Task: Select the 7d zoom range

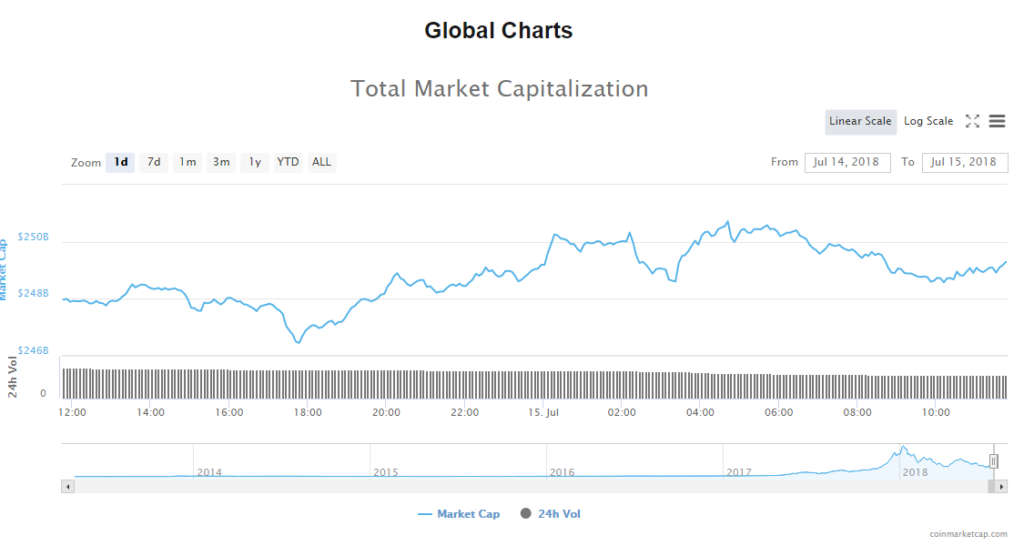Action: click(154, 162)
